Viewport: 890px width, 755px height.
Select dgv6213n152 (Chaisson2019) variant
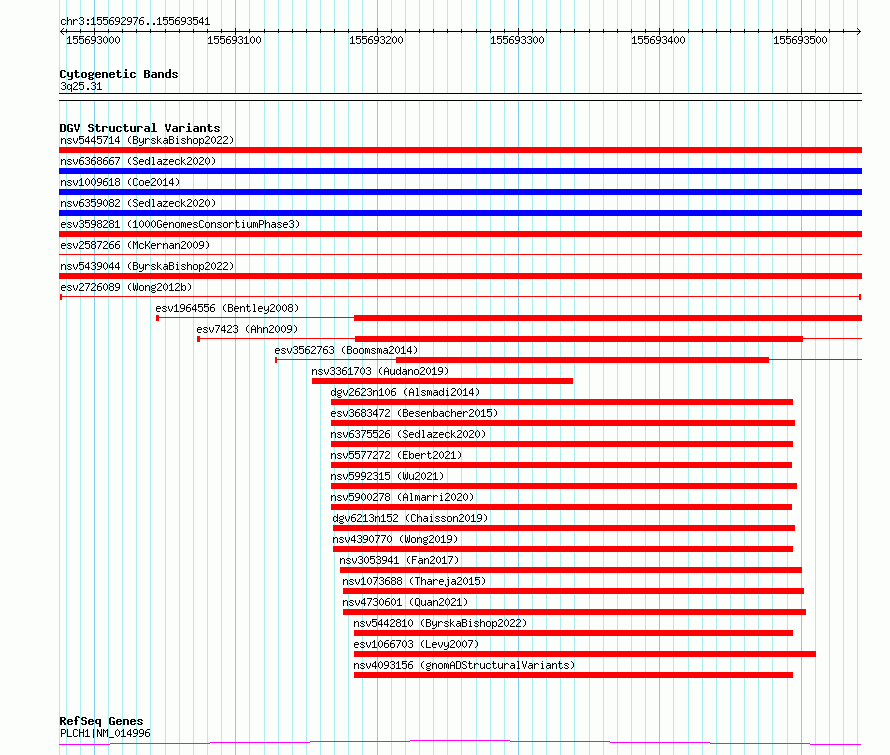click(x=410, y=518)
